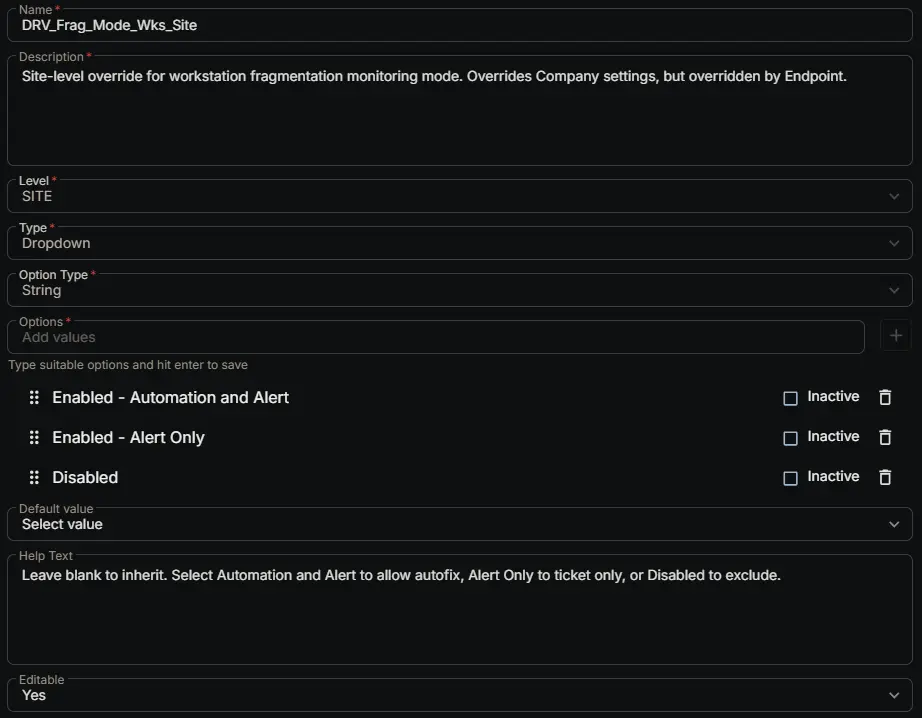Delete the Disabled option with trash icon
922x718 pixels.
click(x=885, y=477)
